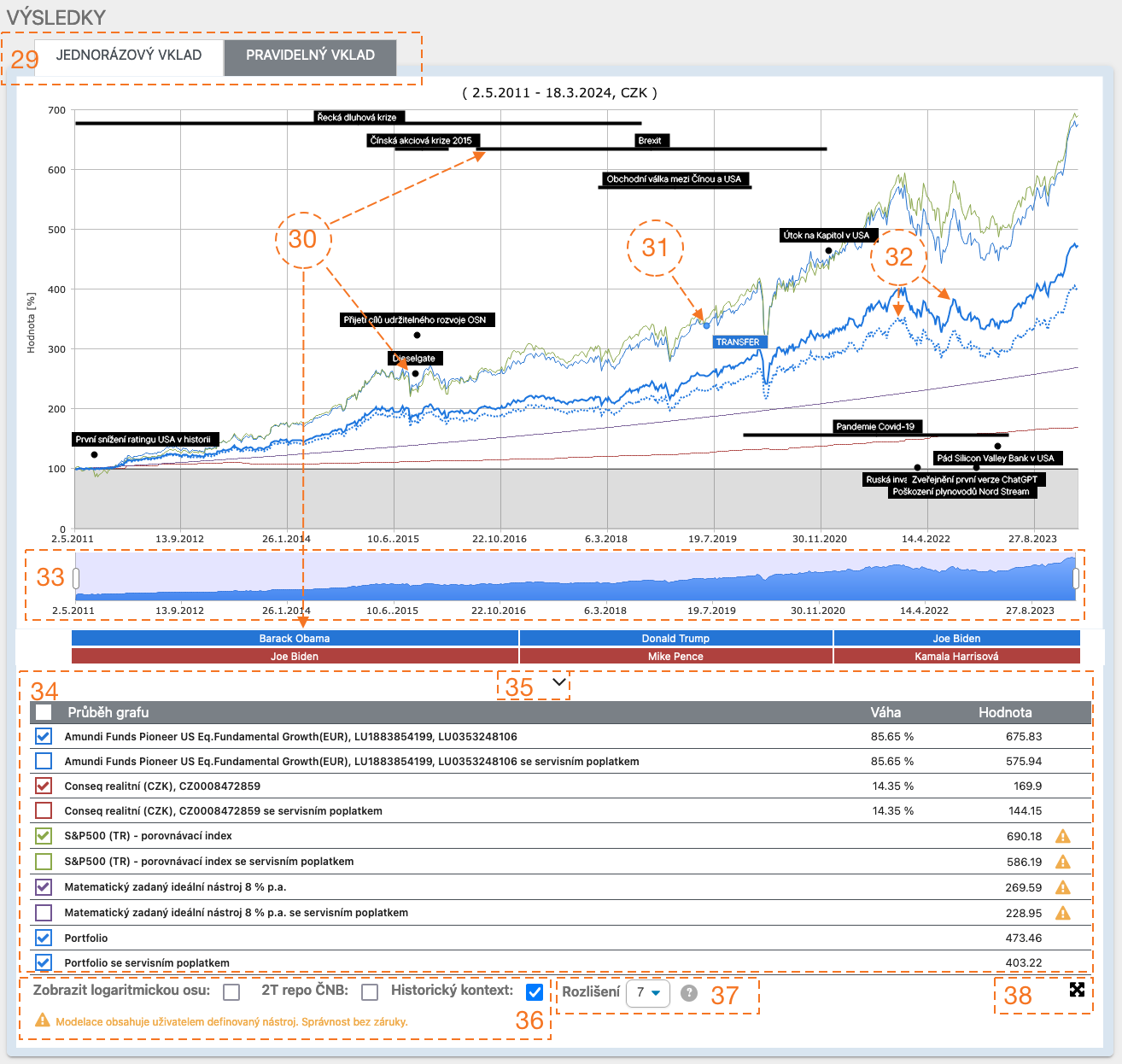Collapse the legend table using chevron
The height and width of the screenshot is (1064, 1122).
coord(559,681)
